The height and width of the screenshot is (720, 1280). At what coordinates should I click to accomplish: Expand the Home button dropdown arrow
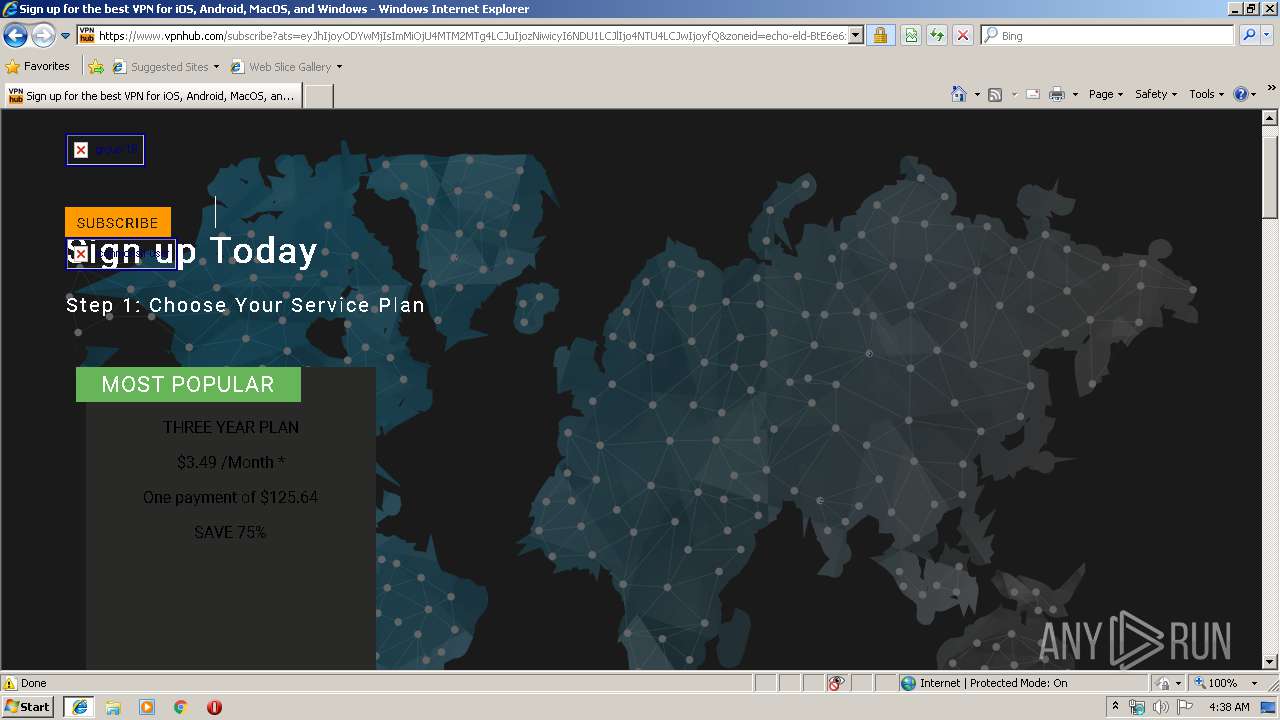(976, 94)
